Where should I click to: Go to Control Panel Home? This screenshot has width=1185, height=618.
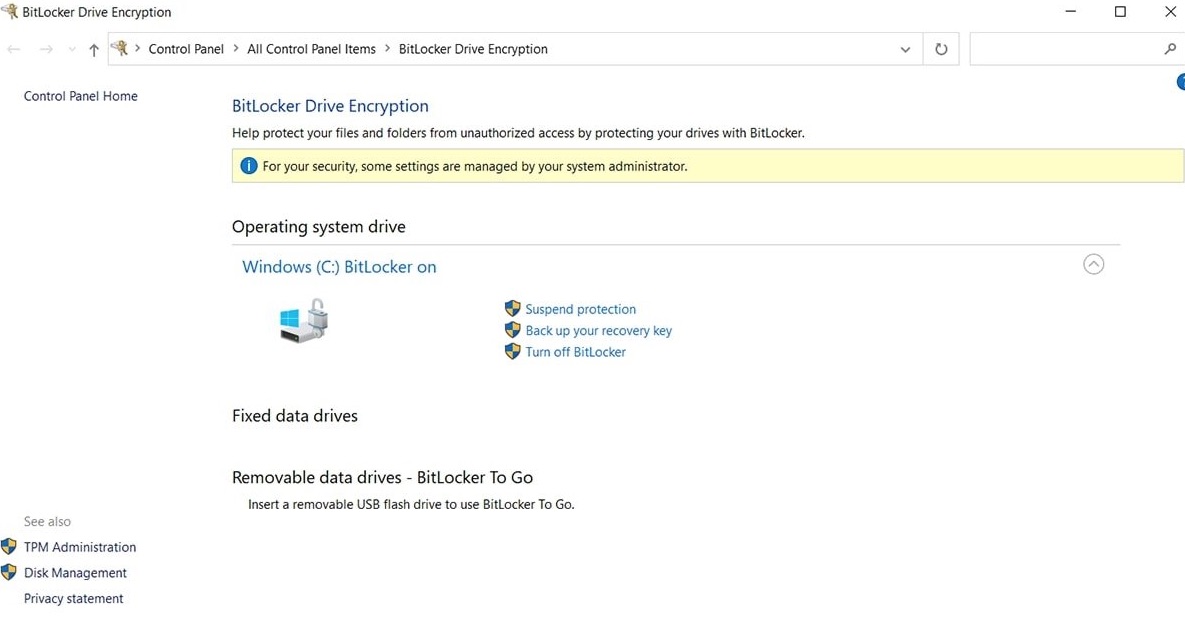coord(81,96)
